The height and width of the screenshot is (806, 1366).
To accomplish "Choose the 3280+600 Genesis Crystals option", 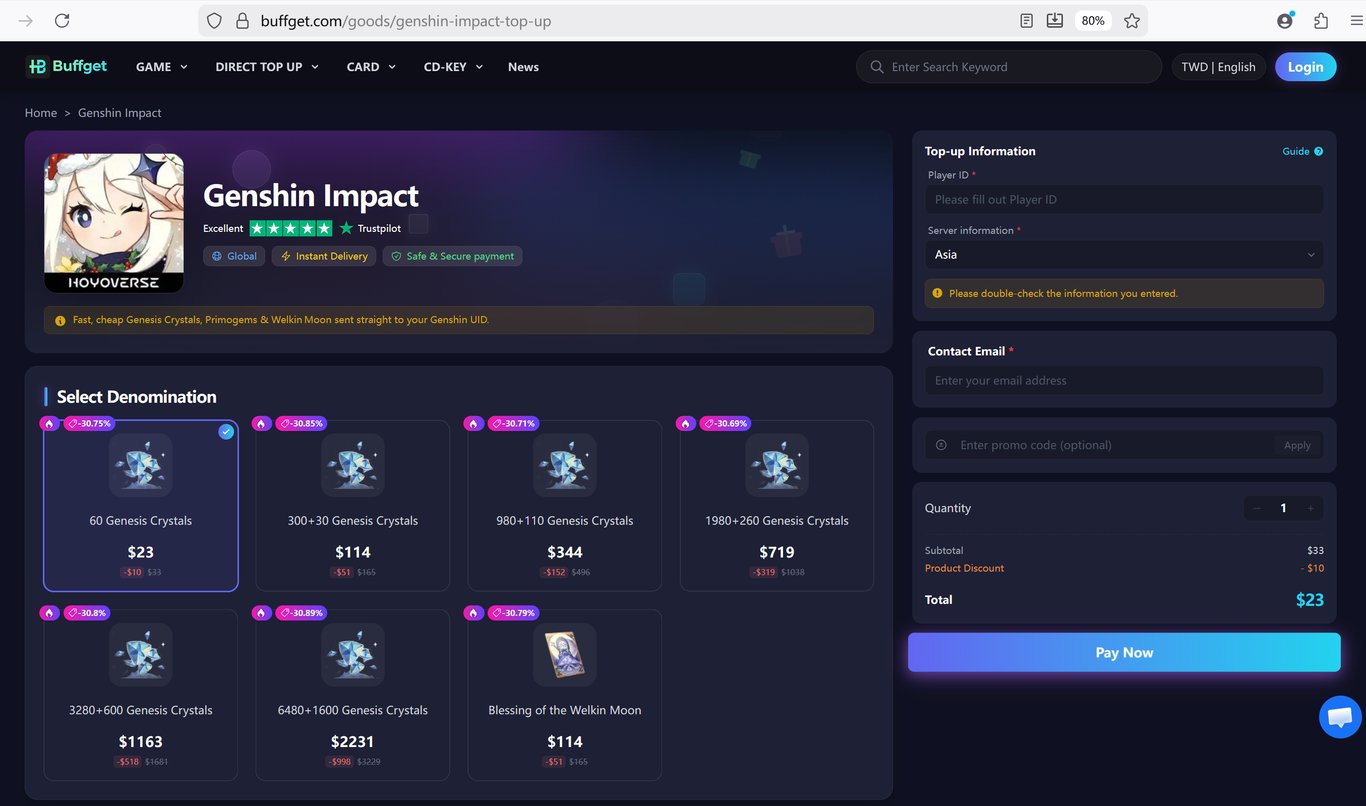I will click(x=141, y=695).
